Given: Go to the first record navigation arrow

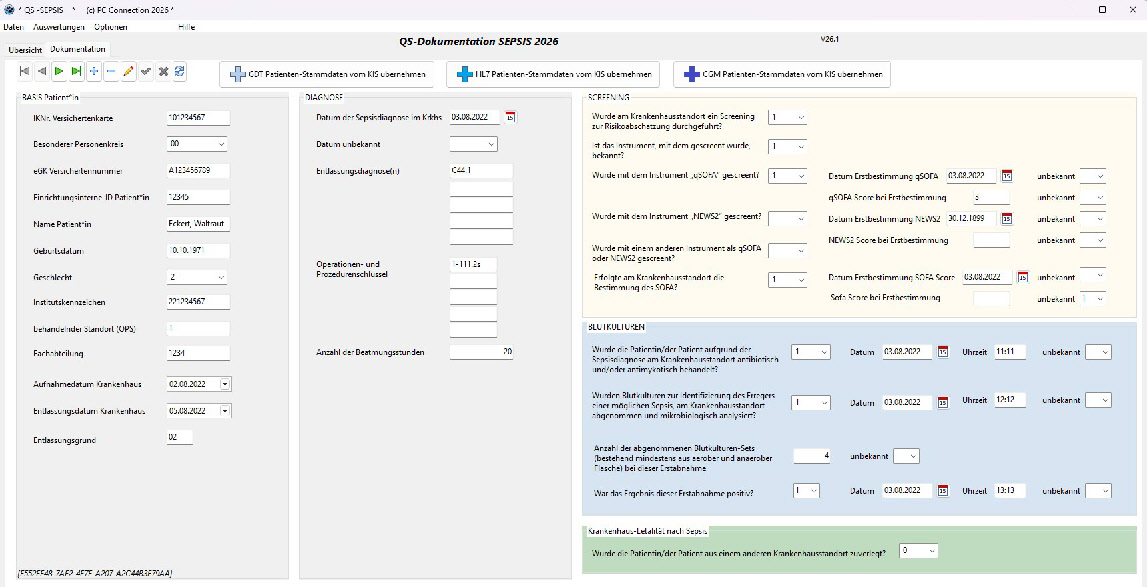Looking at the screenshot, I should [24, 71].
